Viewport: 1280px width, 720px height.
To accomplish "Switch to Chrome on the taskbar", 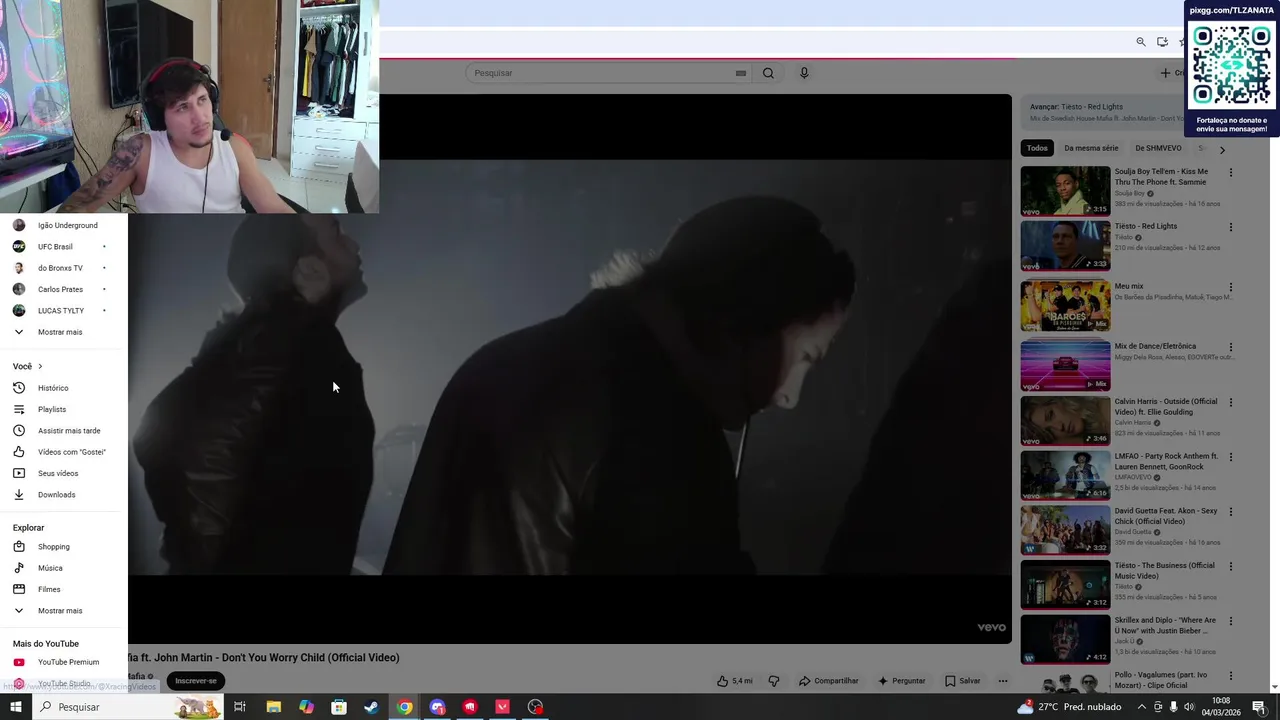I will [x=404, y=707].
